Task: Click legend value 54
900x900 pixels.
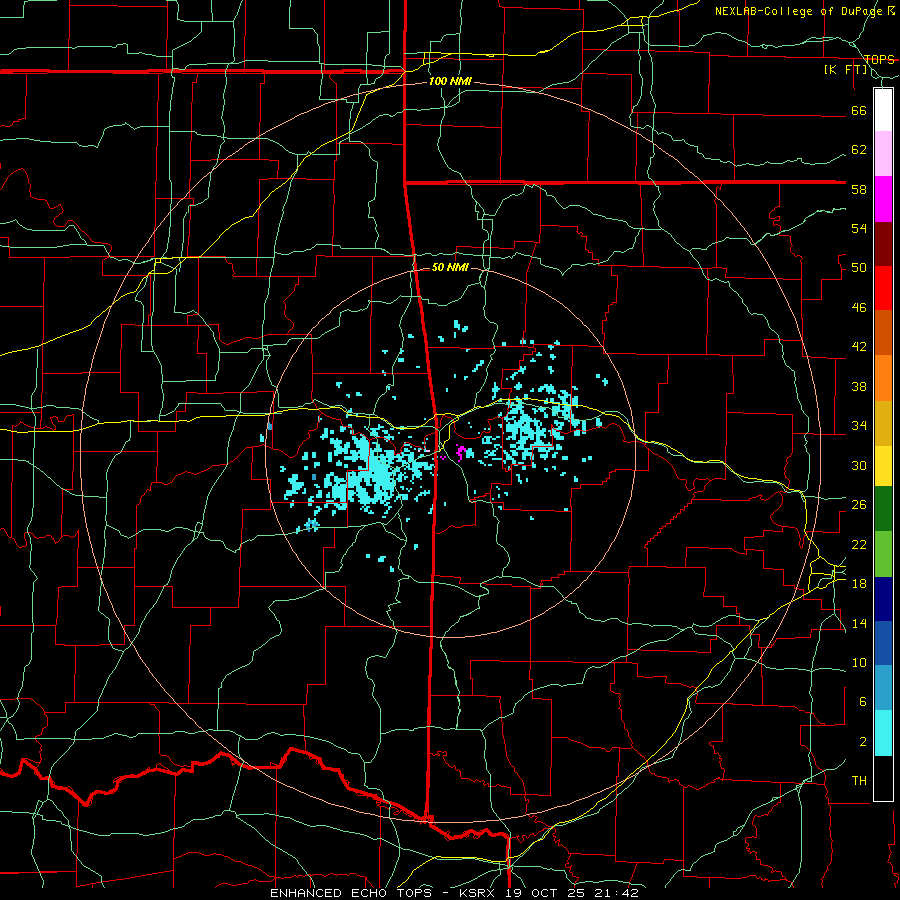Action: (859, 228)
